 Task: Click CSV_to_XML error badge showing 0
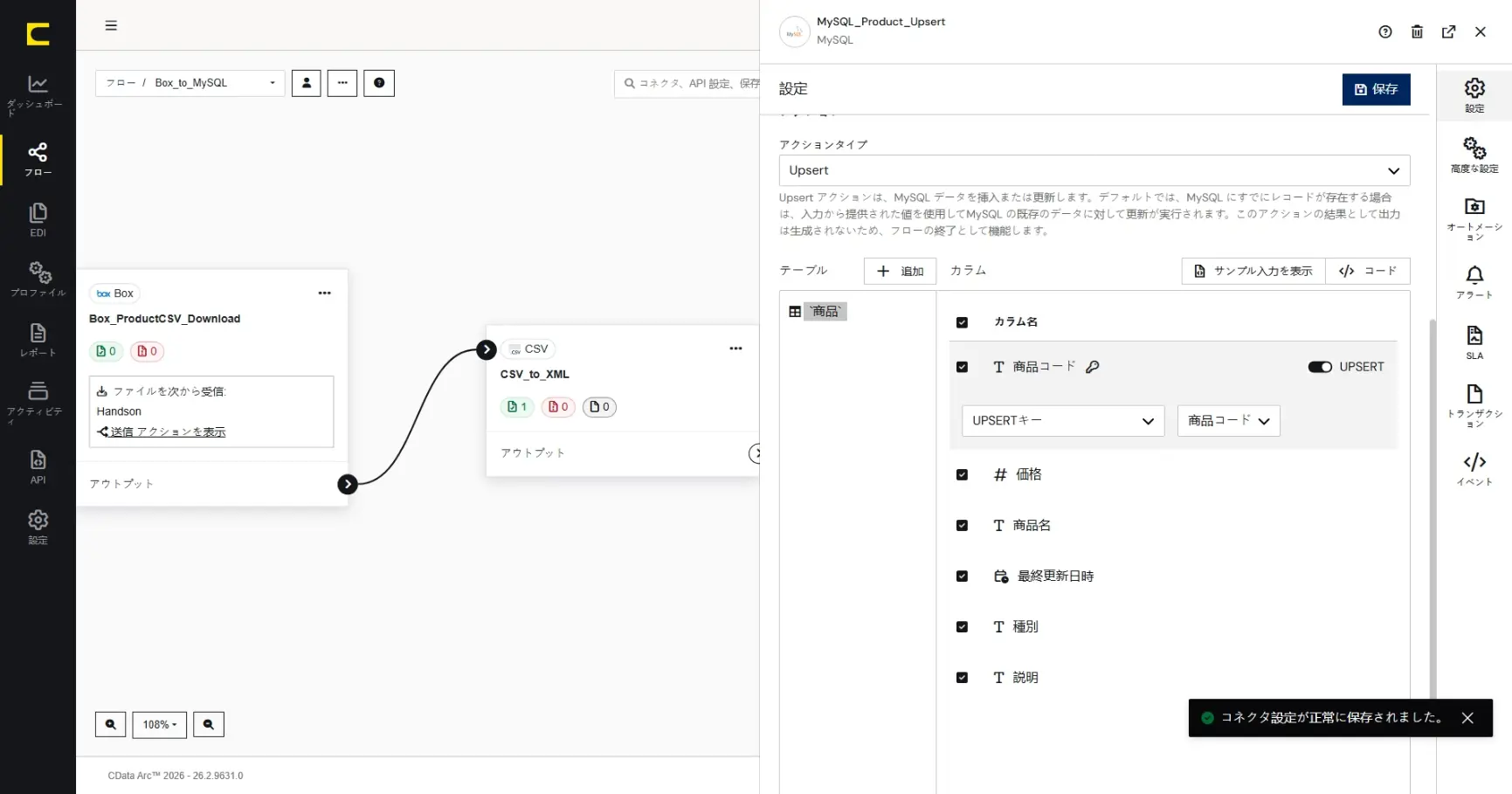click(x=558, y=407)
